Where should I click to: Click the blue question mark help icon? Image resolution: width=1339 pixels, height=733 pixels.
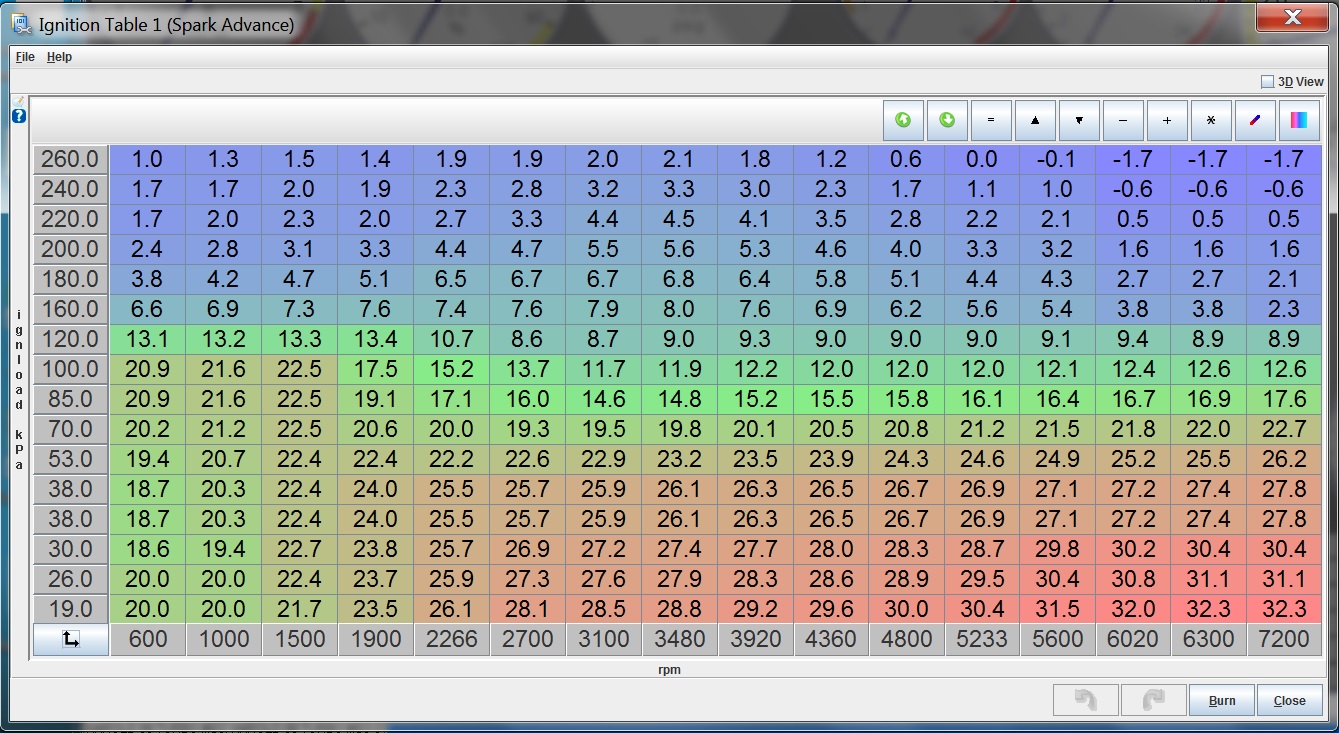[x=19, y=116]
